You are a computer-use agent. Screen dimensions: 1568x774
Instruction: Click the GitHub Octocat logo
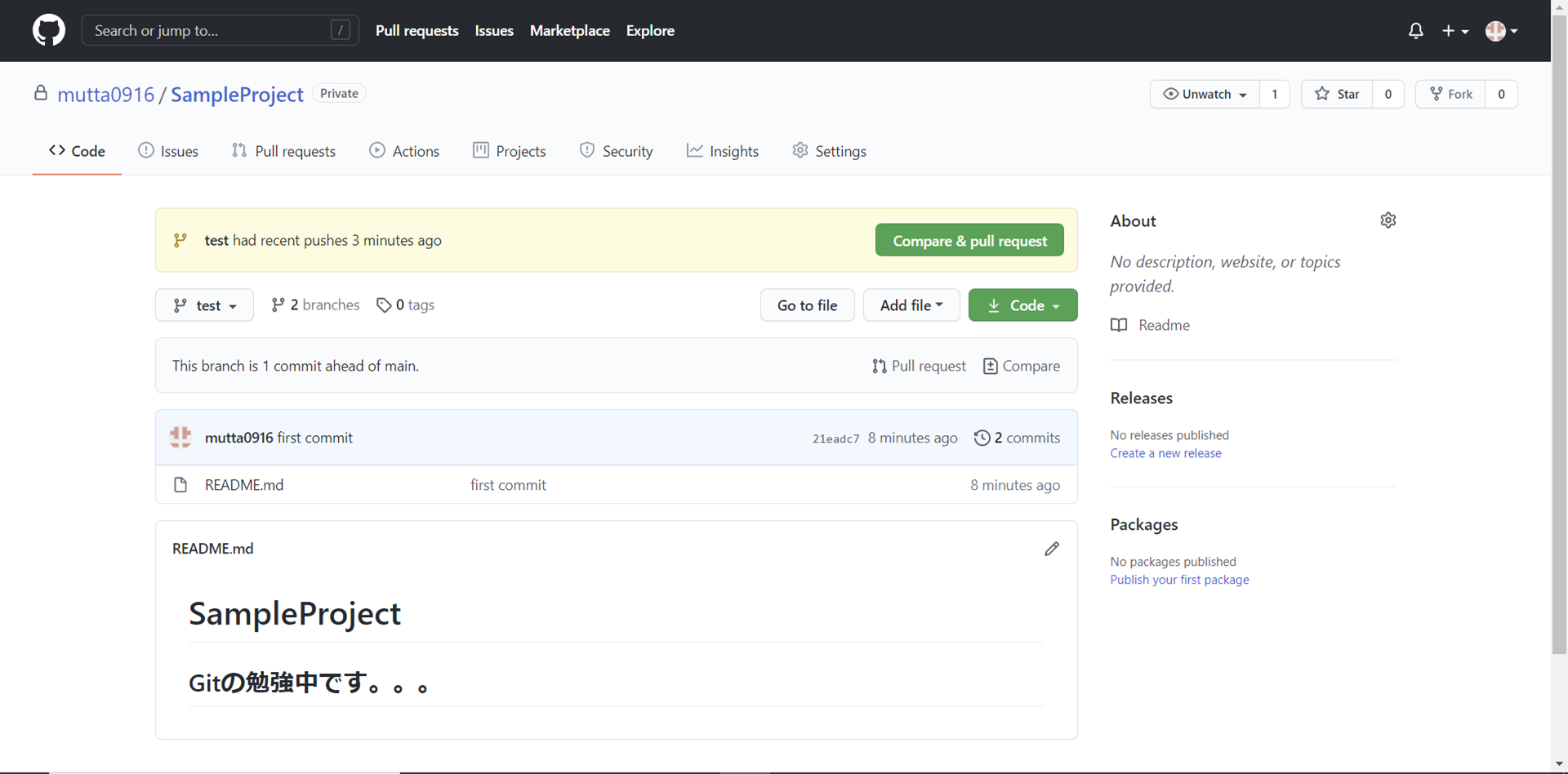pos(49,30)
